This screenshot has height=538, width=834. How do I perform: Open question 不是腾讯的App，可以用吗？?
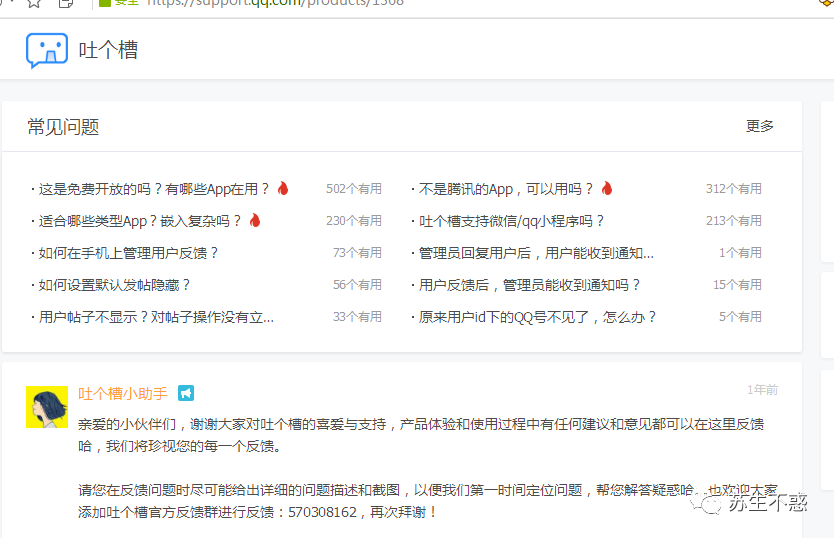[506, 189]
